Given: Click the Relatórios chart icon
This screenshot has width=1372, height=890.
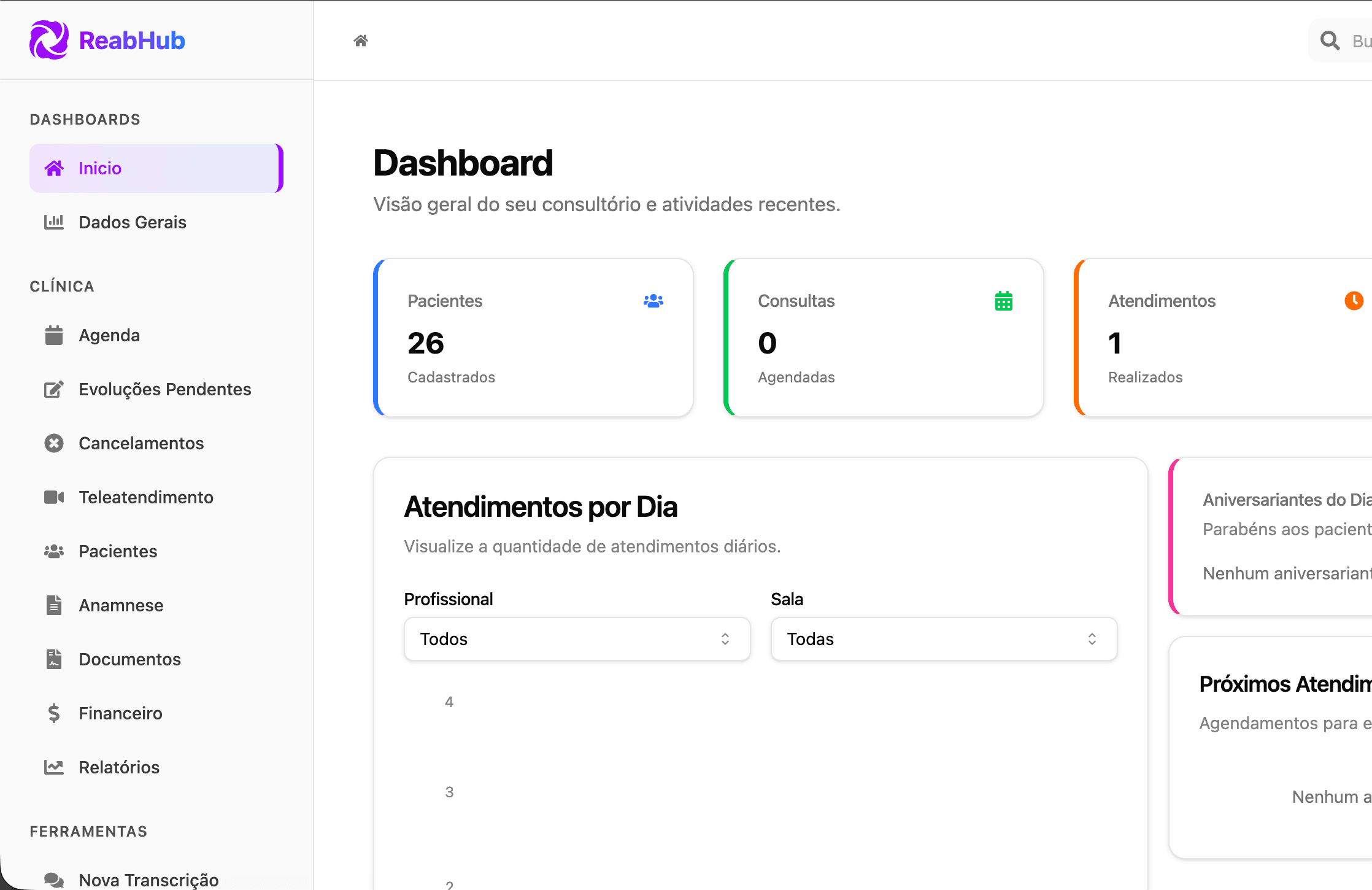Looking at the screenshot, I should pos(54,767).
